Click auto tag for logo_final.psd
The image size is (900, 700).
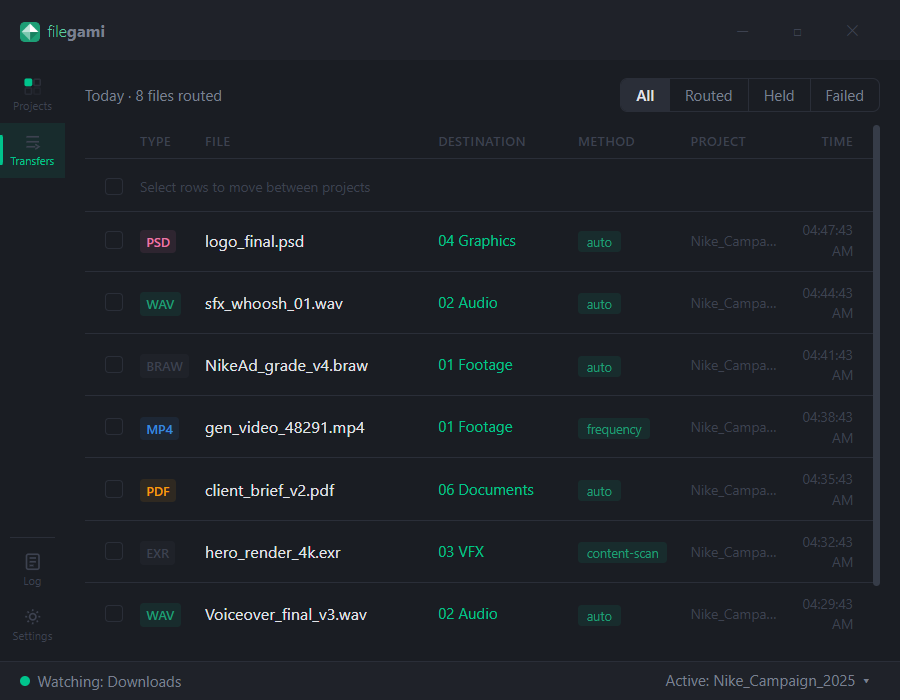click(x=599, y=242)
